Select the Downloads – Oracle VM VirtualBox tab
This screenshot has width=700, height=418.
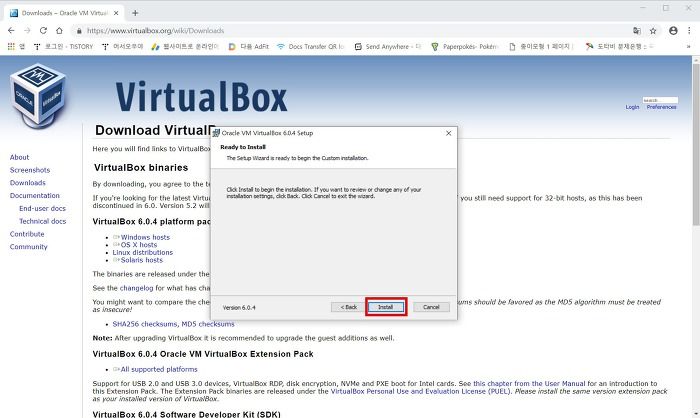point(65,13)
